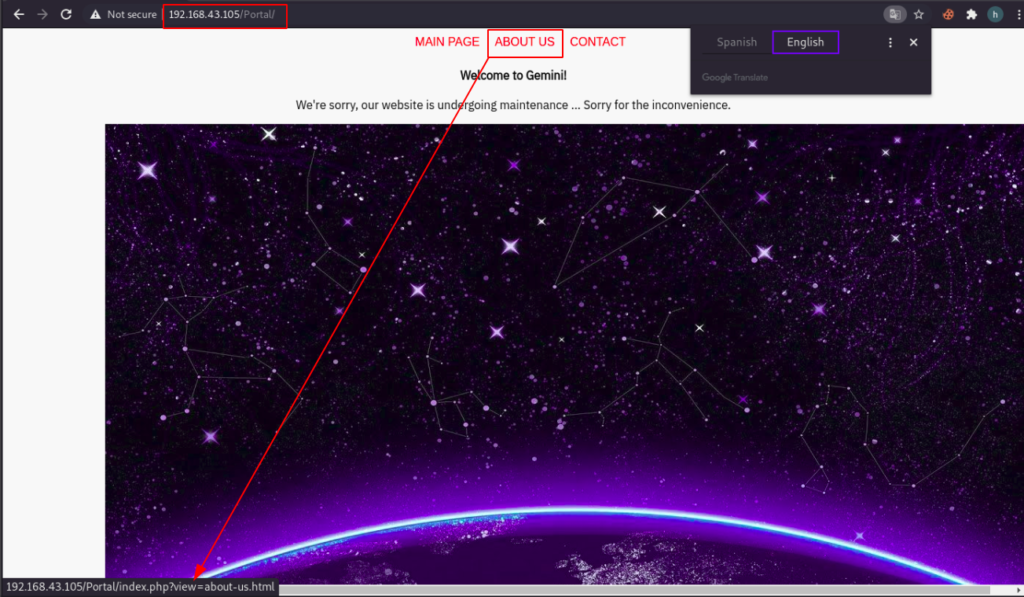Click the horizontal scrollbar at page bottom

pyautogui.click(x=633, y=590)
